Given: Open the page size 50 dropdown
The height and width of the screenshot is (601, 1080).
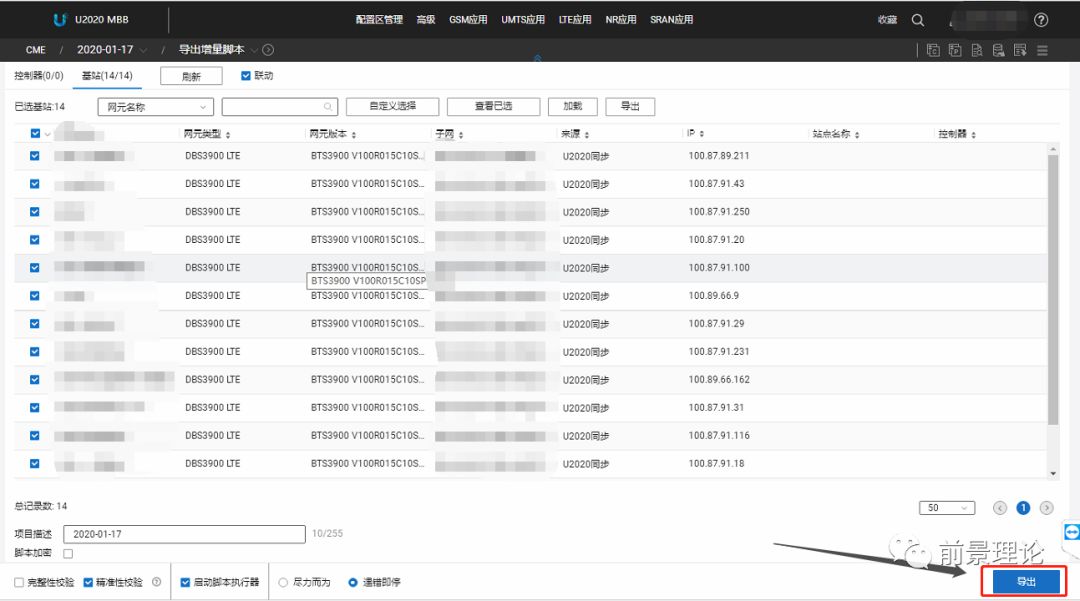Looking at the screenshot, I should coord(947,508).
